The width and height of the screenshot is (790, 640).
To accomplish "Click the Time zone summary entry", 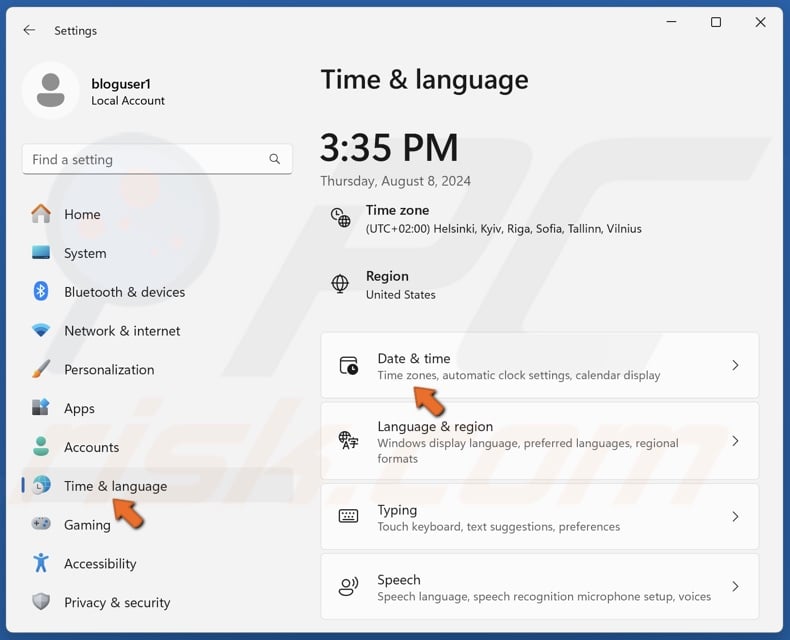I will tap(486, 219).
